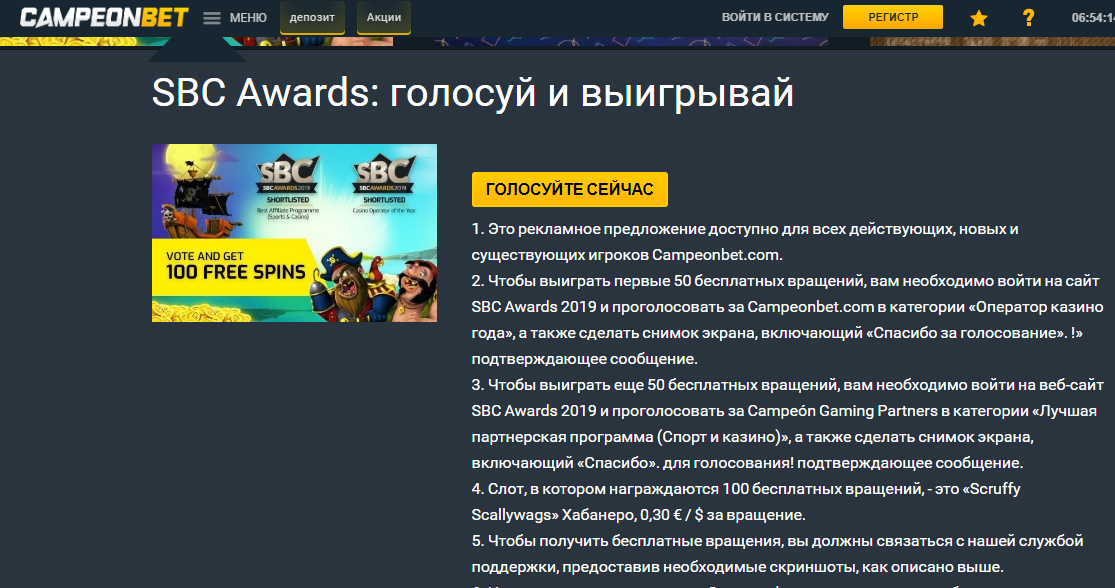
Task: Click the SBC Awards: голосуй и выигрывай heading
Action: (472, 93)
